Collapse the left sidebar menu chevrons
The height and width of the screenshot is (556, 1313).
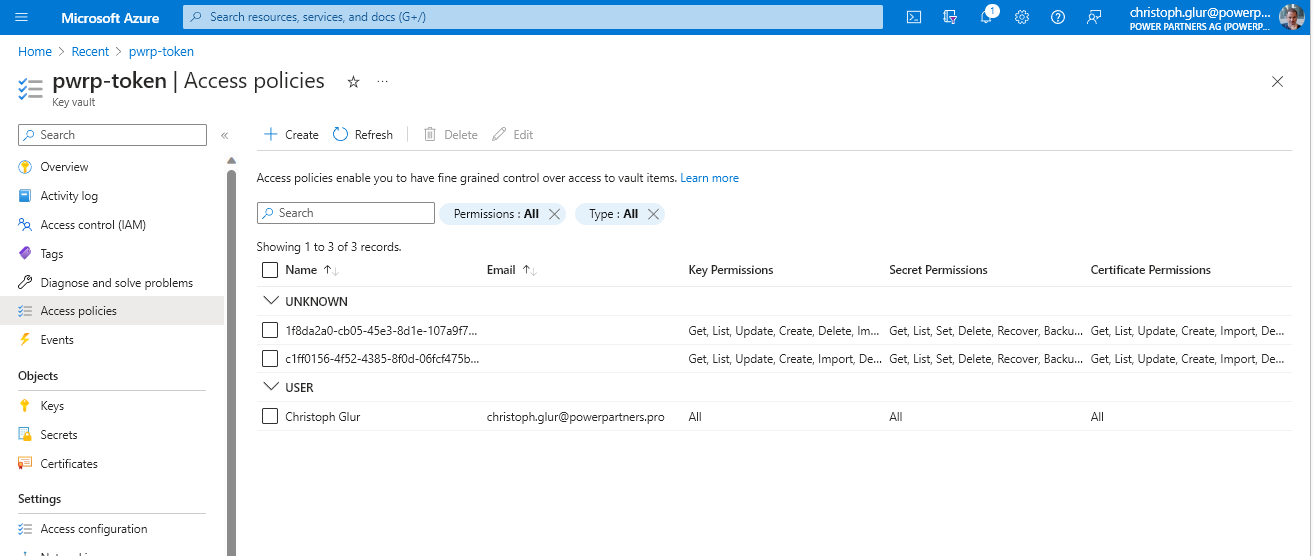tap(225, 135)
